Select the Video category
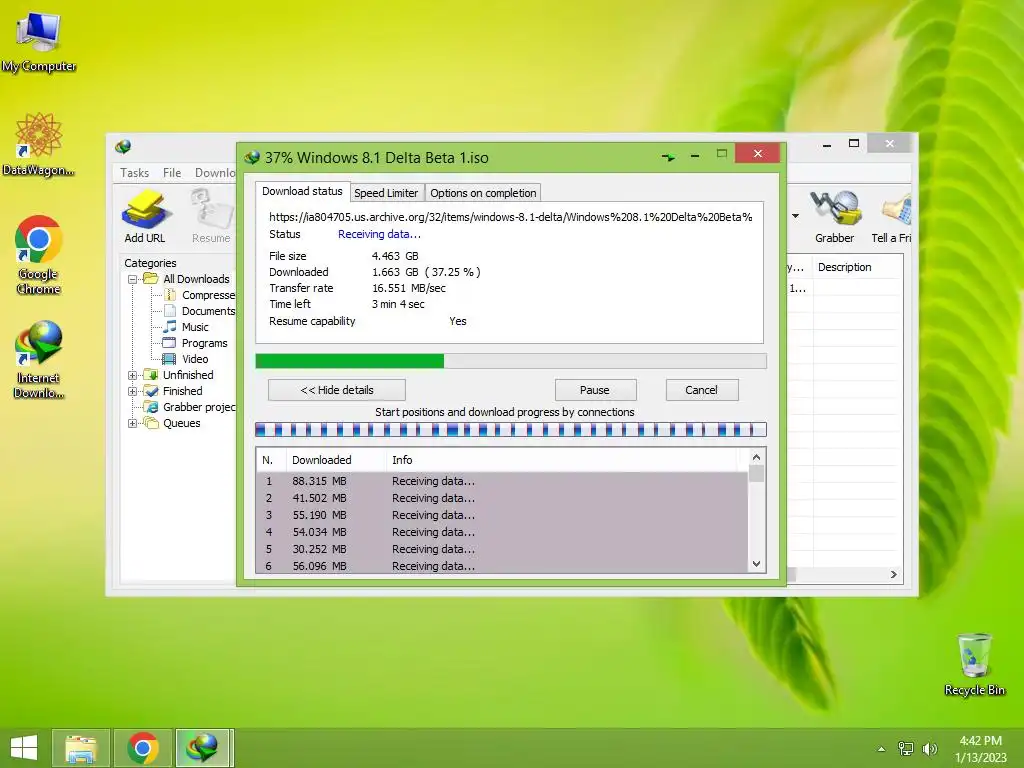This screenshot has height=768, width=1024. coord(186,359)
